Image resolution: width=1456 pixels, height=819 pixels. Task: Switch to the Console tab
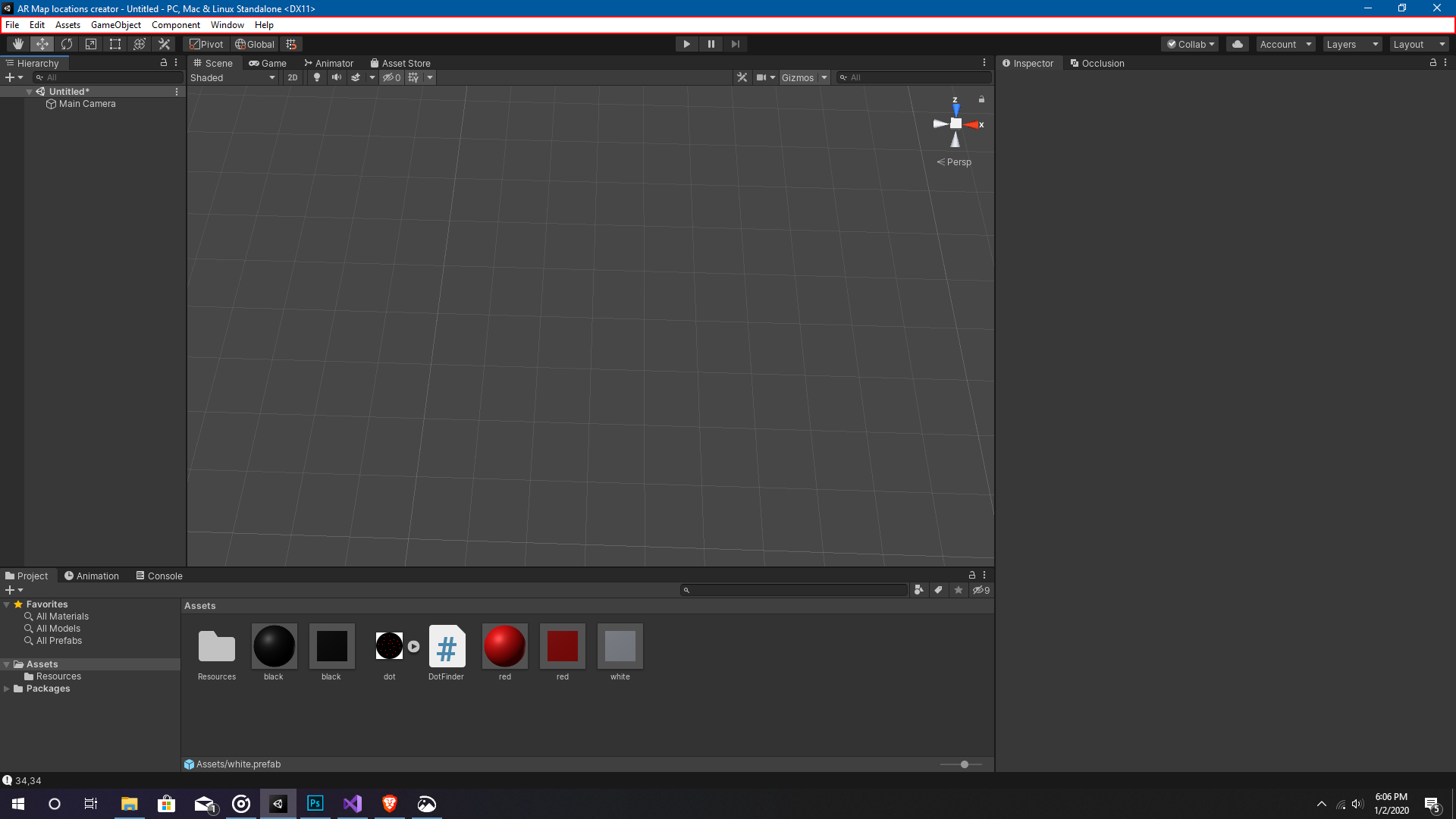[x=159, y=576]
